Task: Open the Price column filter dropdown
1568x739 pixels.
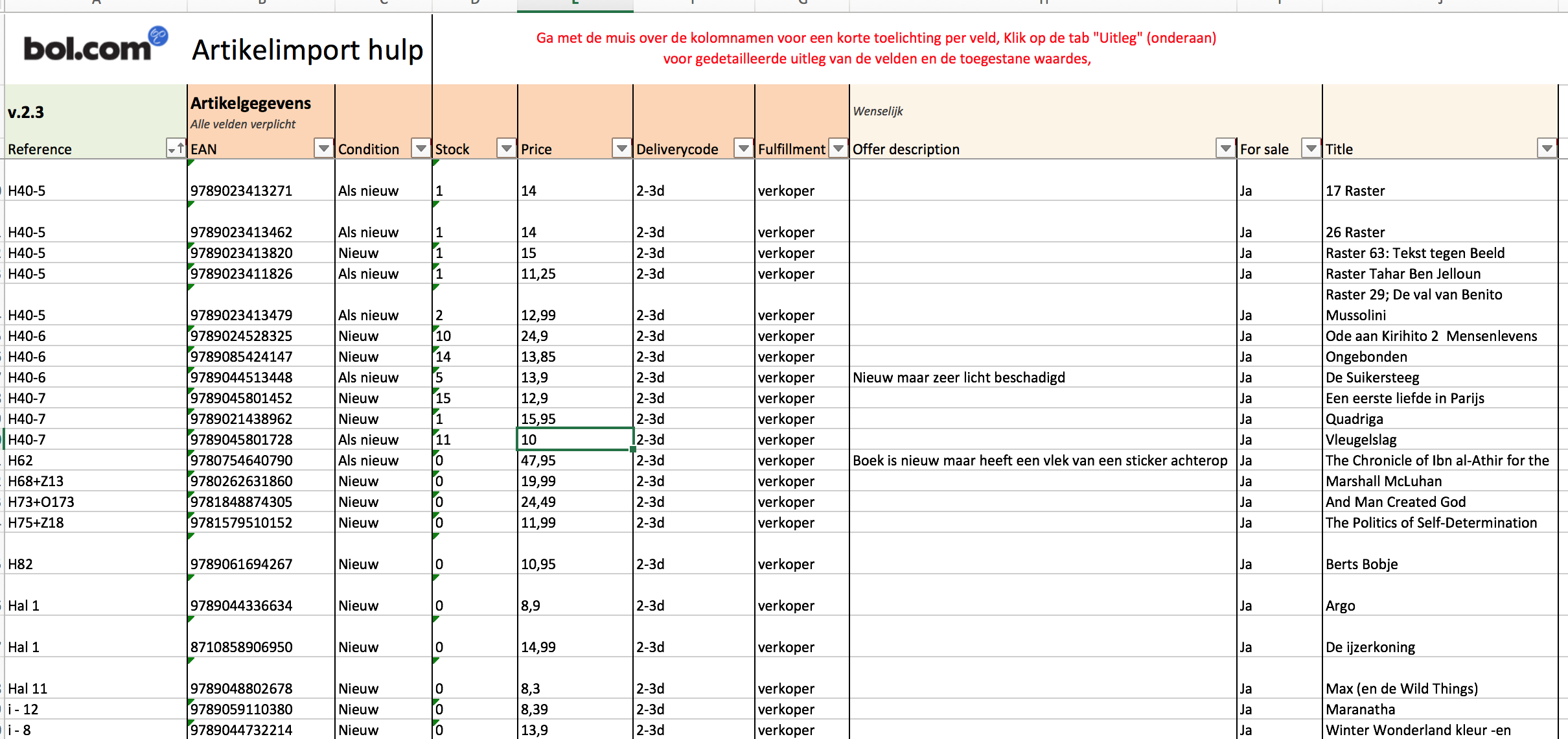Action: pyautogui.click(x=622, y=148)
